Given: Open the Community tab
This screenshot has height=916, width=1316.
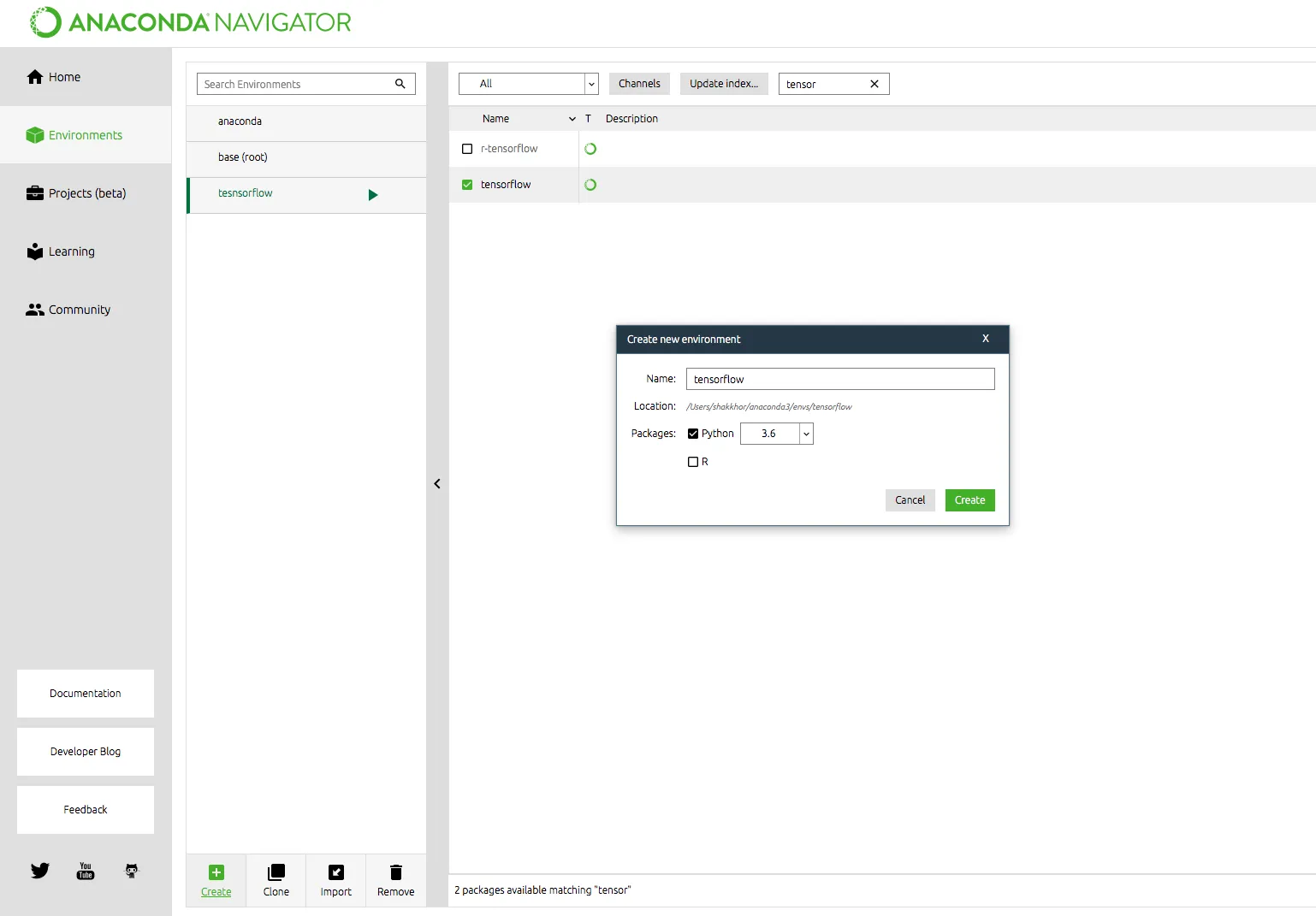Looking at the screenshot, I should pyautogui.click(x=86, y=310).
